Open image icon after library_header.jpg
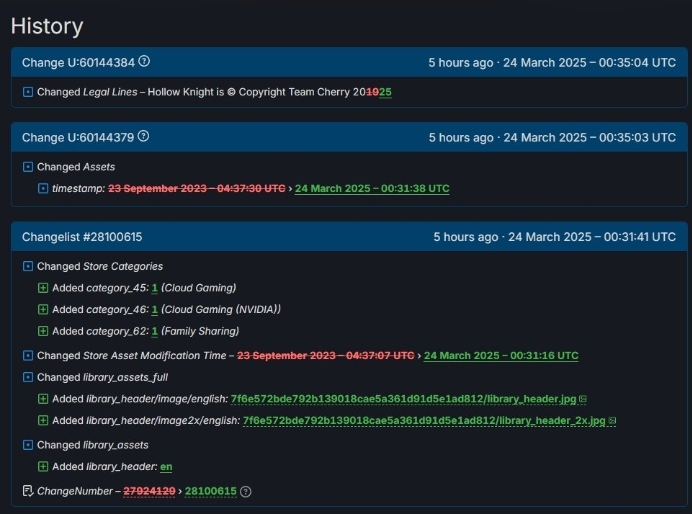 click(583, 399)
